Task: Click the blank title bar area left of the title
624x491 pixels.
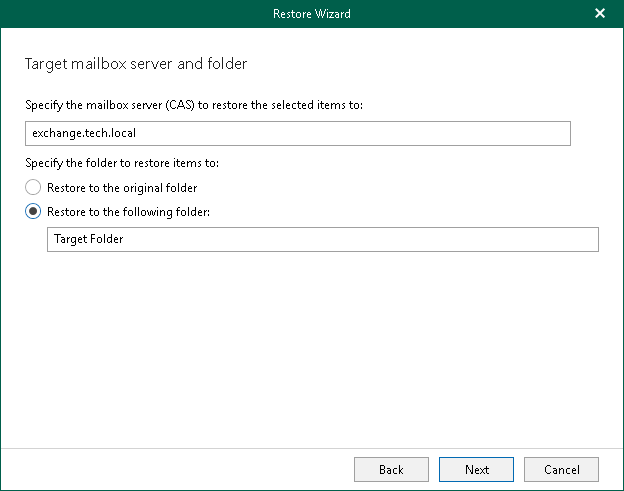Action: (x=120, y=14)
